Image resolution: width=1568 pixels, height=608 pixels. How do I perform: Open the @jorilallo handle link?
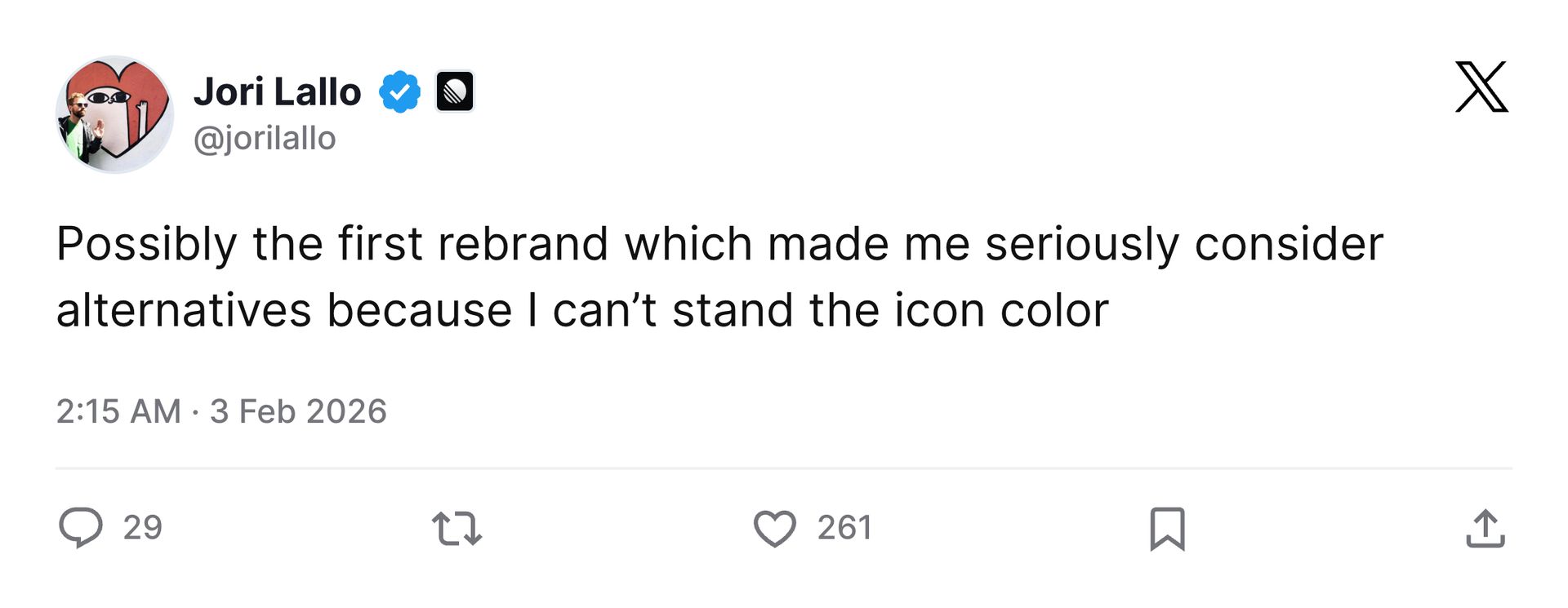point(265,139)
